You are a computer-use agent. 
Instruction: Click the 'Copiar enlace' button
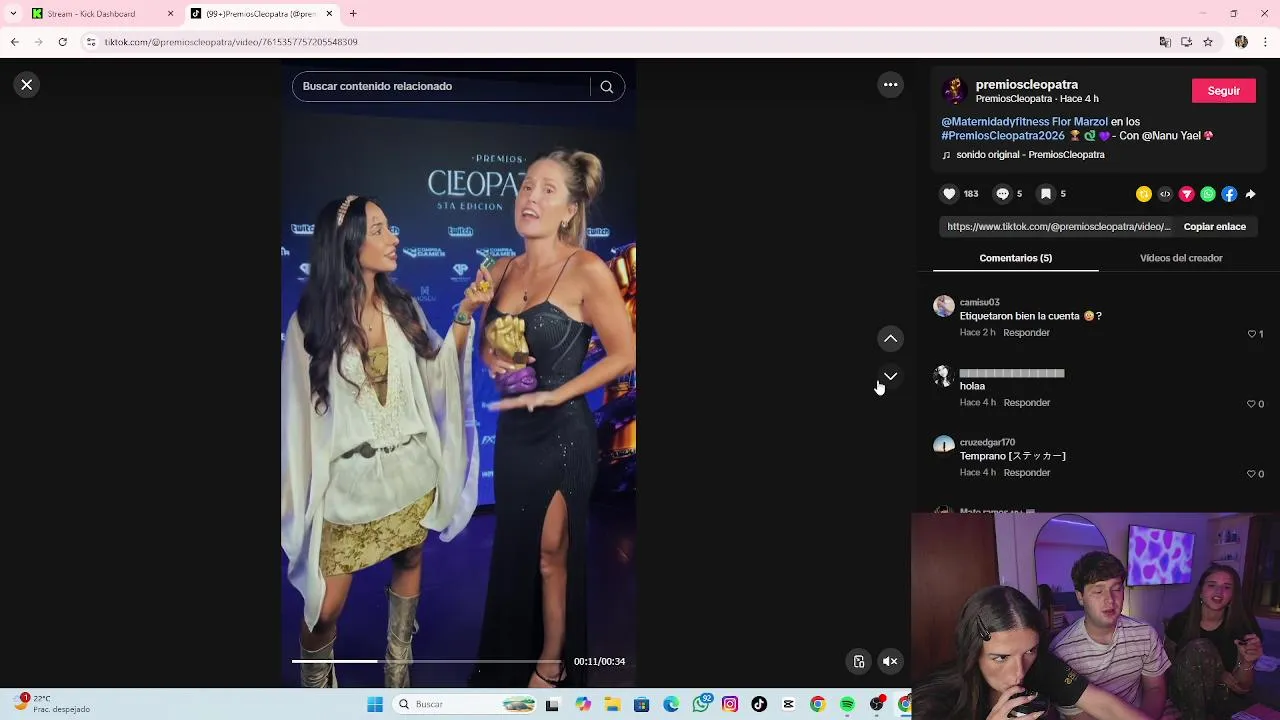(x=1214, y=227)
